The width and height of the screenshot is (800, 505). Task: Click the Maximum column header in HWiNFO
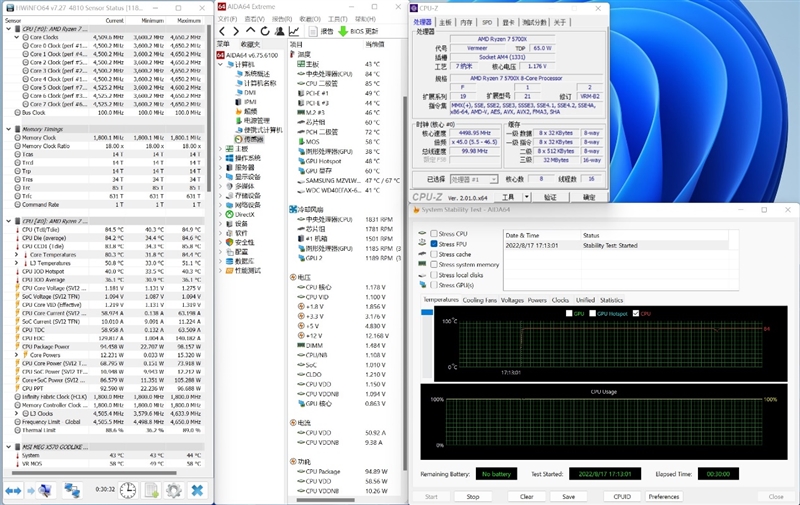[x=189, y=20]
